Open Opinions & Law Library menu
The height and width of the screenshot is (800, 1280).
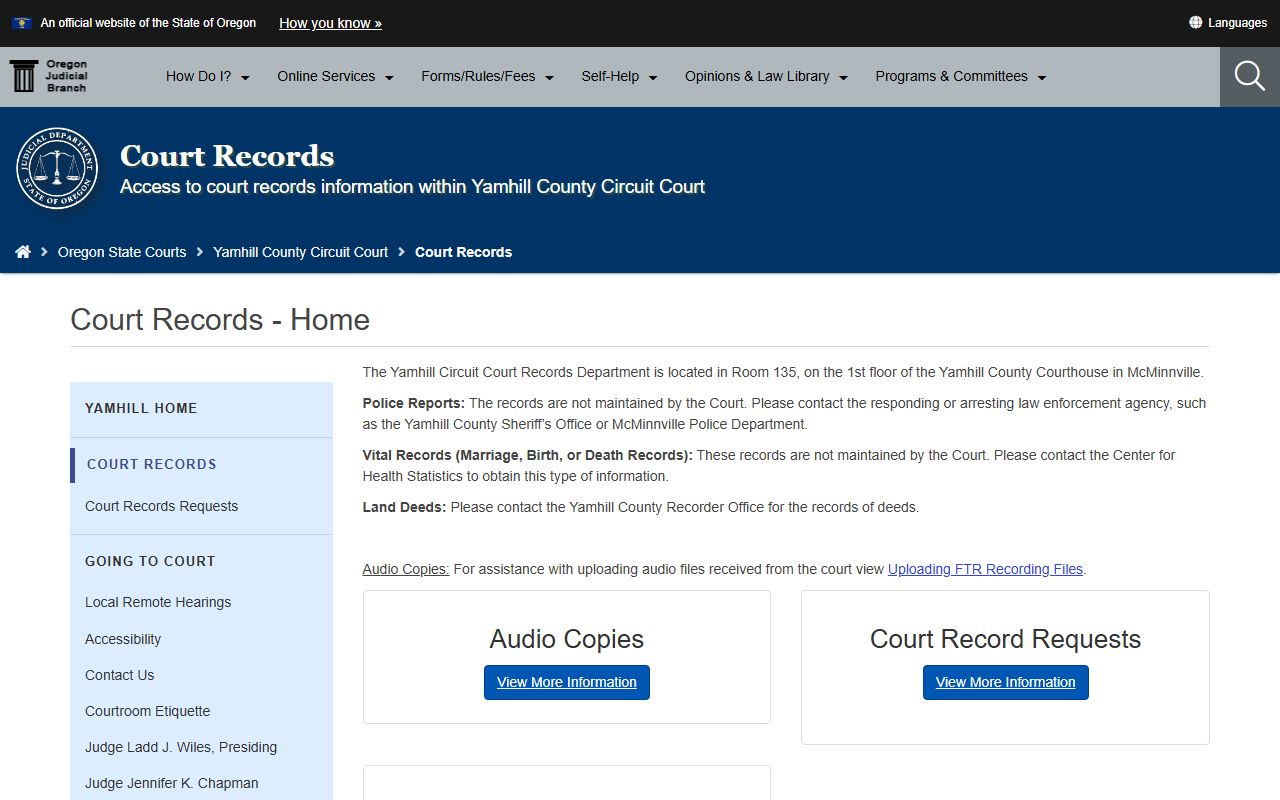(767, 76)
